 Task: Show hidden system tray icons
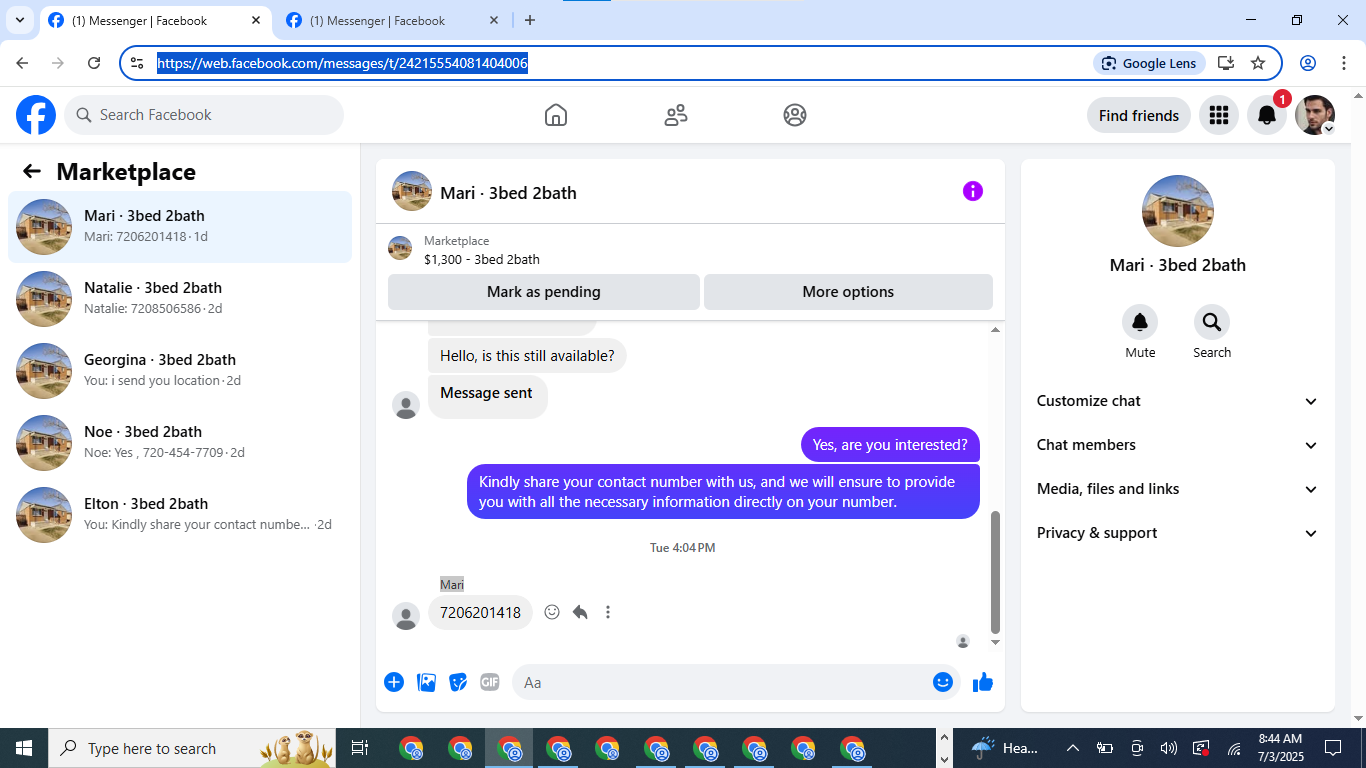pyautogui.click(x=1073, y=748)
